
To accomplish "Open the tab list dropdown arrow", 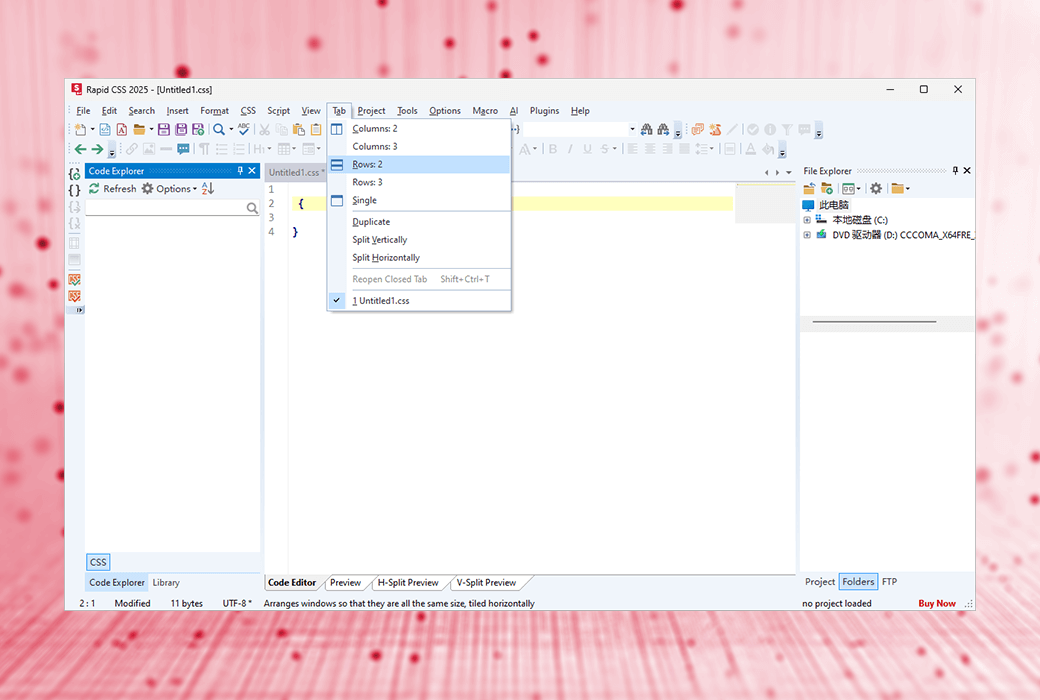I will point(789,173).
